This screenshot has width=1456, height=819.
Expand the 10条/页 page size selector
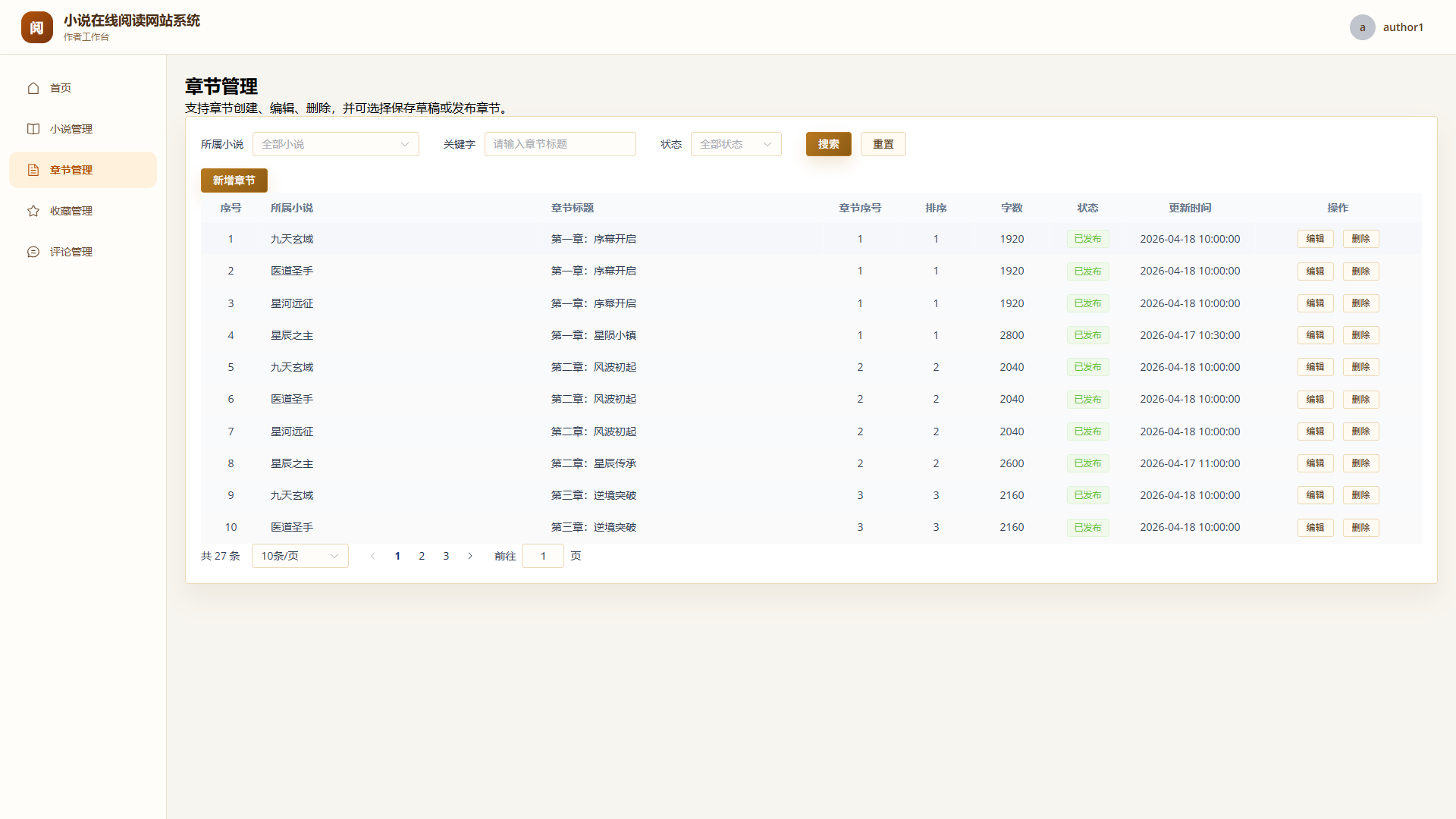[300, 556]
